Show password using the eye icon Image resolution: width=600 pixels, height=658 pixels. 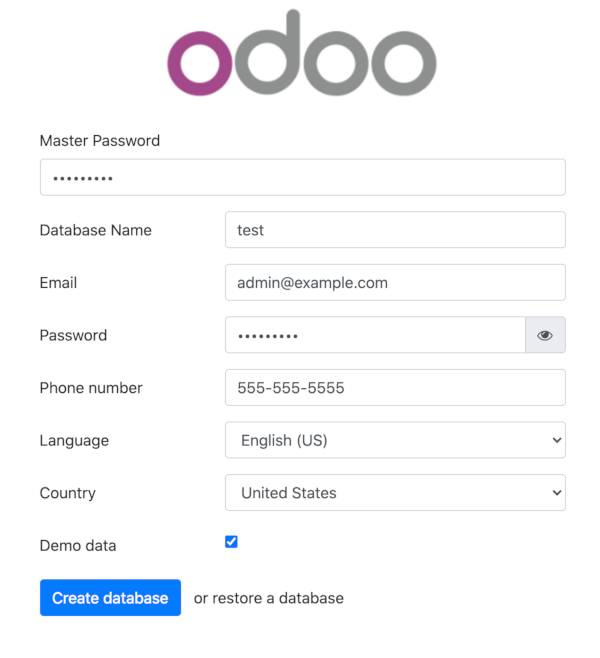coord(545,336)
